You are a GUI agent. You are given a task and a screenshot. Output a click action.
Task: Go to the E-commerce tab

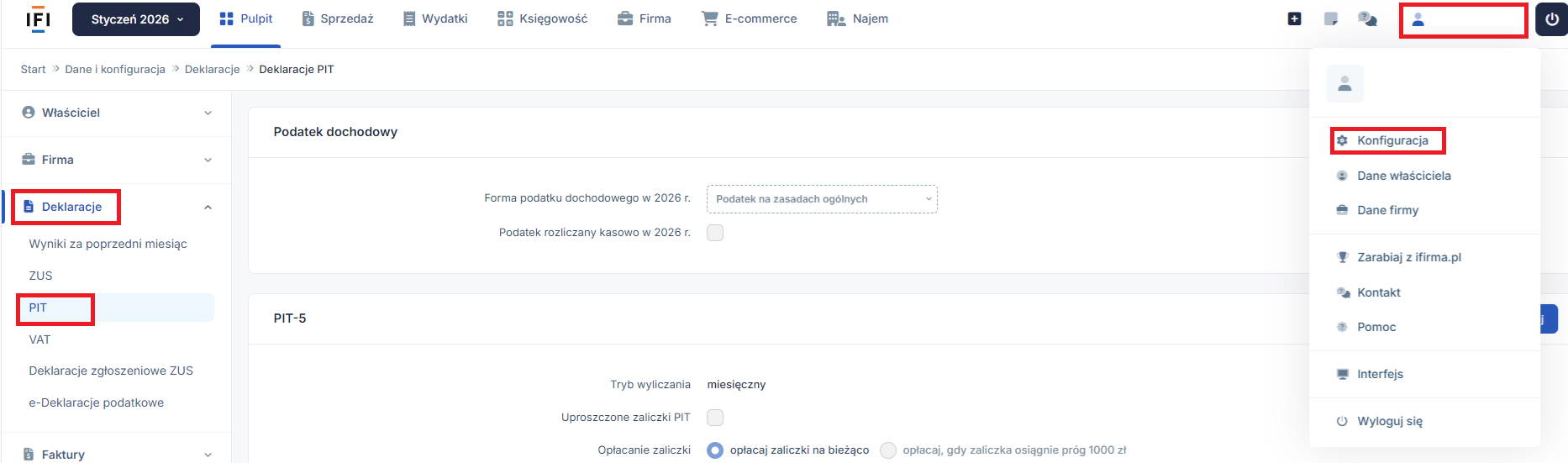tap(749, 18)
